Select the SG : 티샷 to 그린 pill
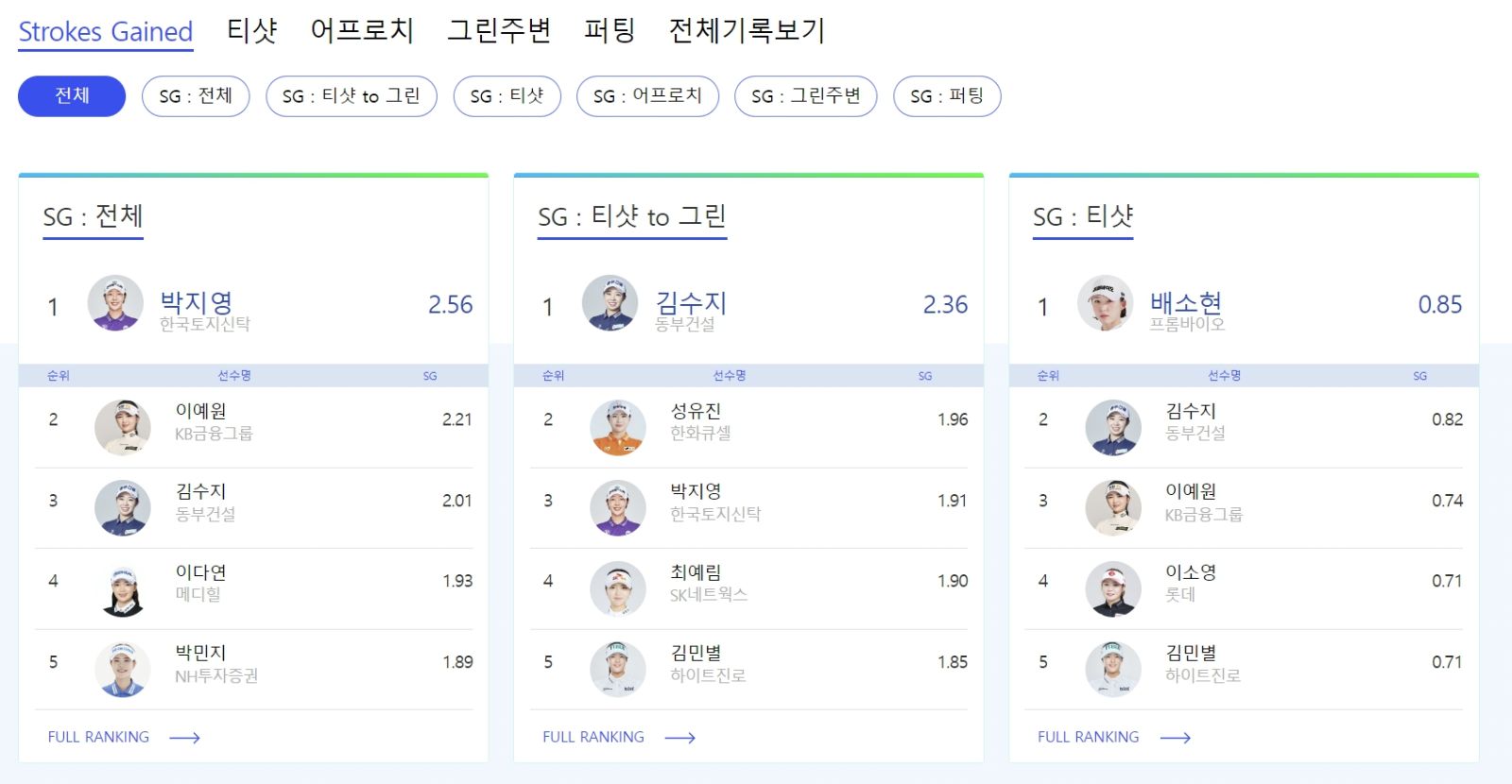This screenshot has height=784, width=1512. pos(352,96)
